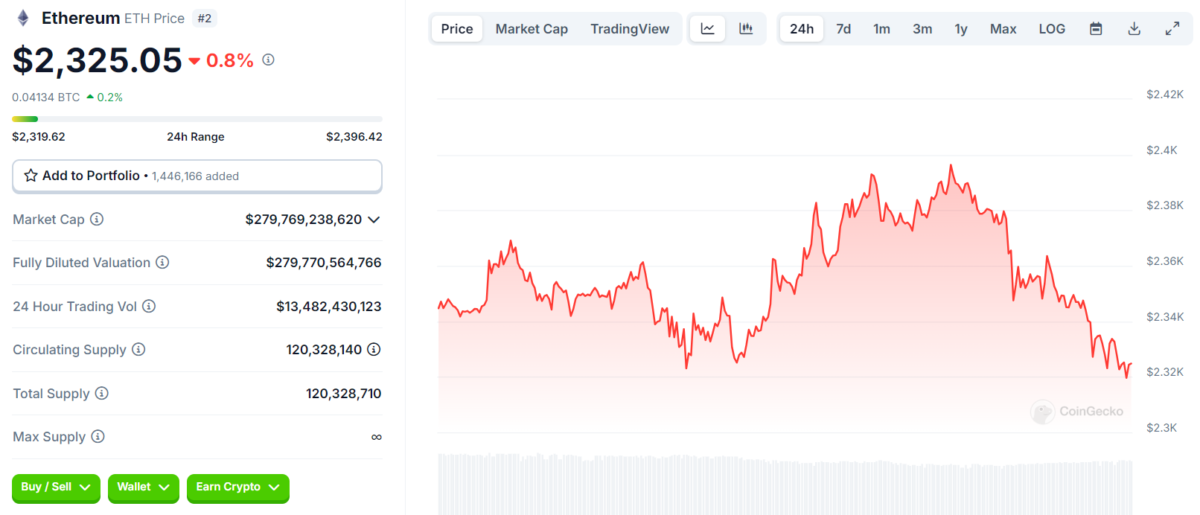Image resolution: width=1200 pixels, height=515 pixels.
Task: Toggle LOG scale on chart
Action: tap(1052, 29)
